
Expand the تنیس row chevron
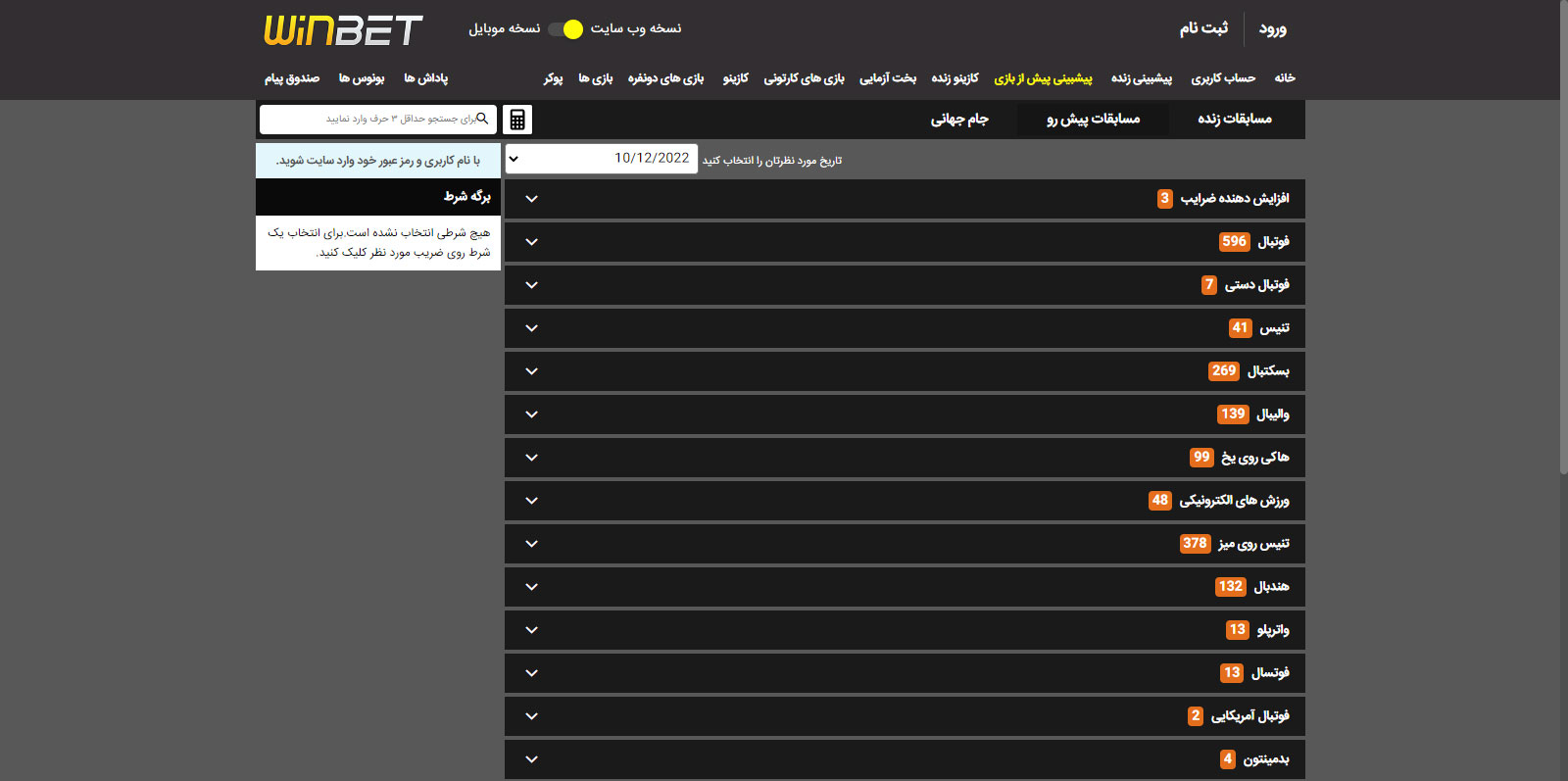click(531, 328)
